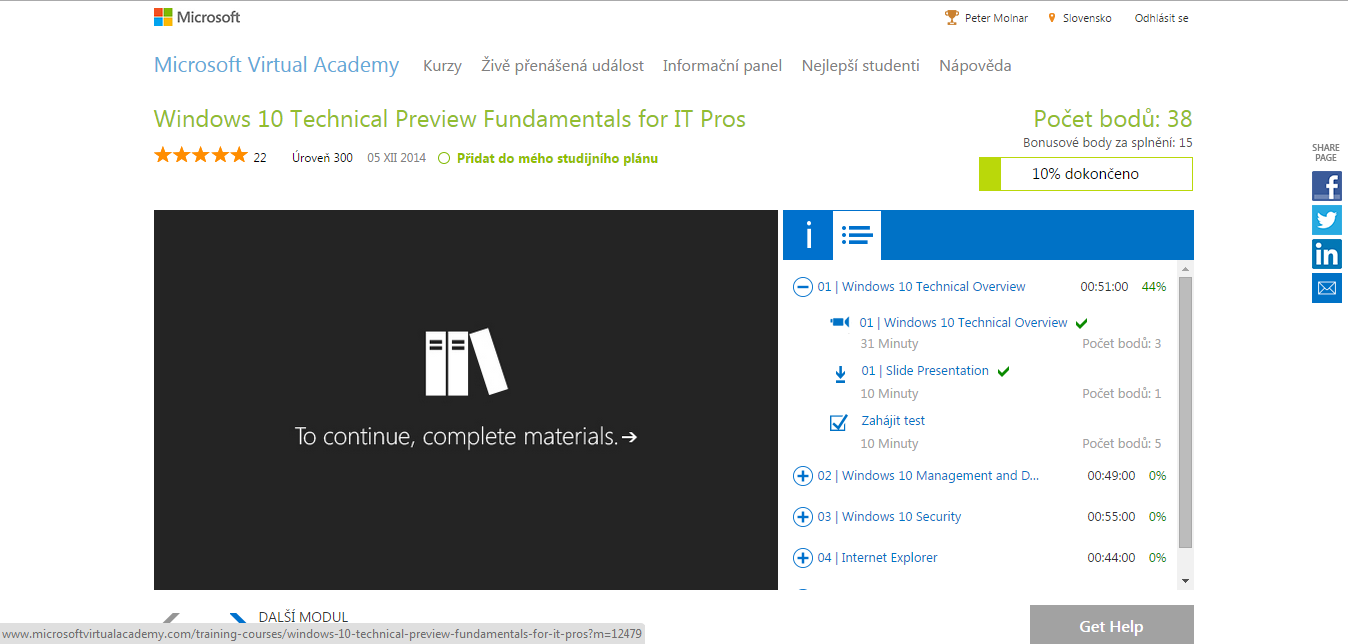Open the course contents list tab

point(857,235)
